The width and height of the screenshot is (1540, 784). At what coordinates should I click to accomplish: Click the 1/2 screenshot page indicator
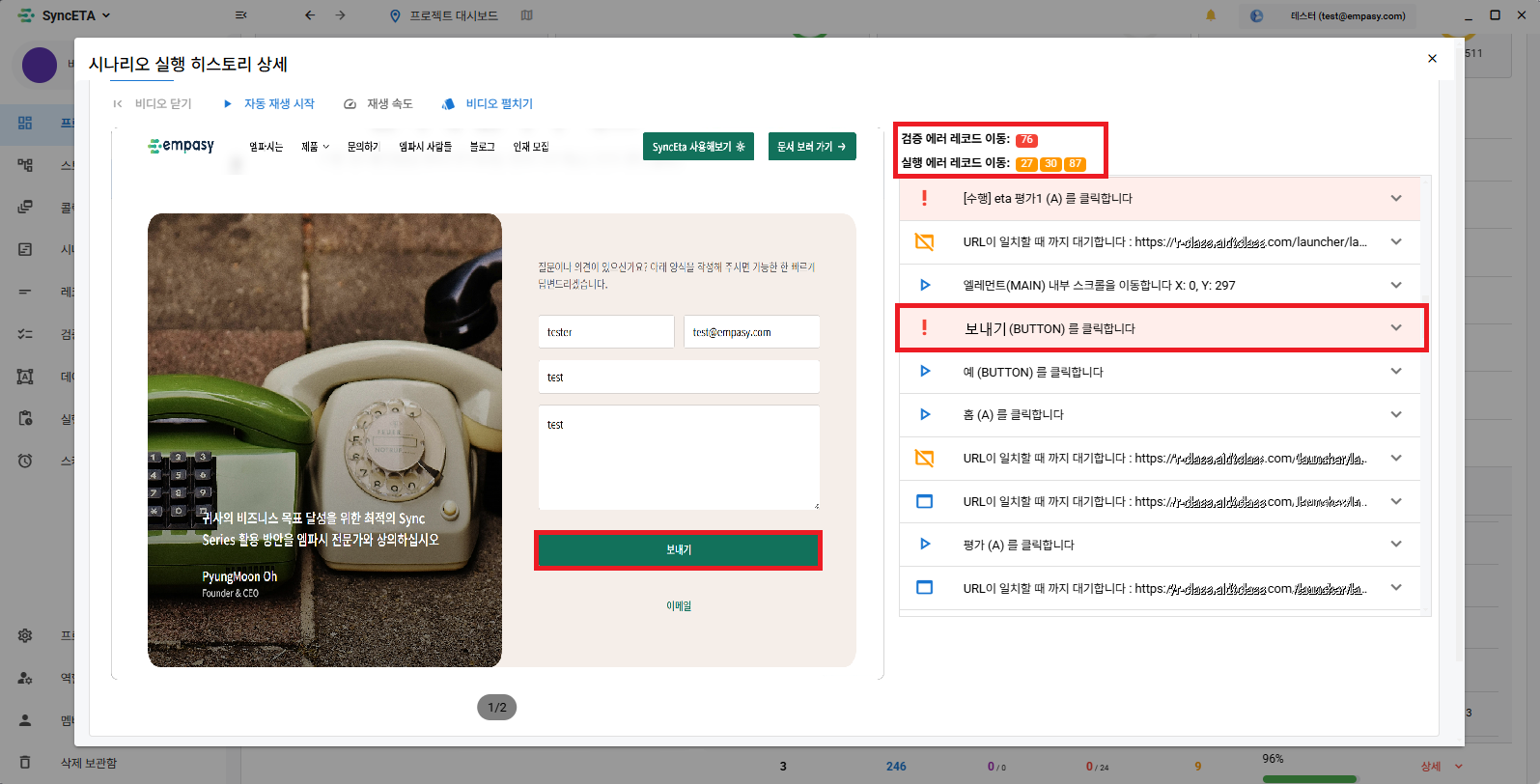[x=497, y=708]
